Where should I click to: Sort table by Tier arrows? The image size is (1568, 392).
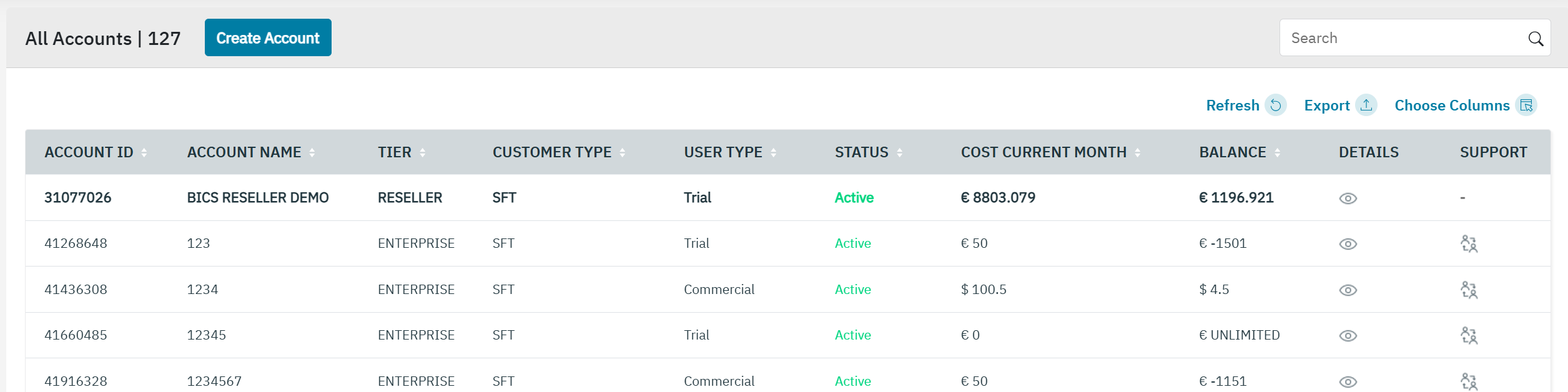pyautogui.click(x=423, y=153)
